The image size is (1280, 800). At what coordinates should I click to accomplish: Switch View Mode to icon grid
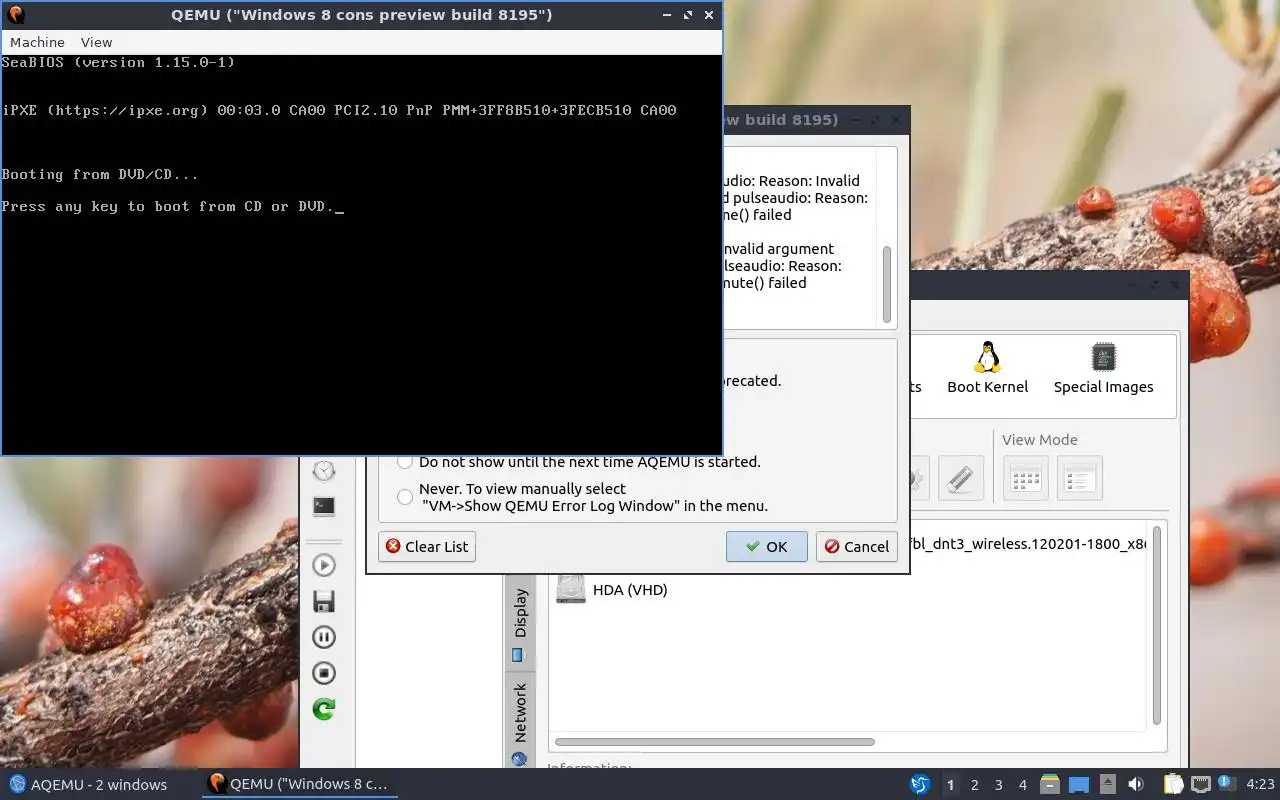click(x=1026, y=478)
